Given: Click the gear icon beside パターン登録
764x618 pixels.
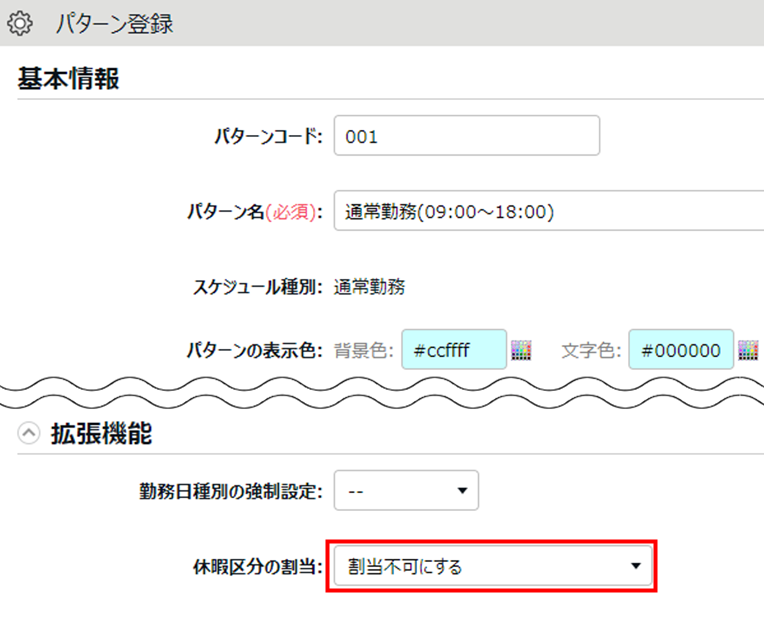Looking at the screenshot, I should coord(20,23).
